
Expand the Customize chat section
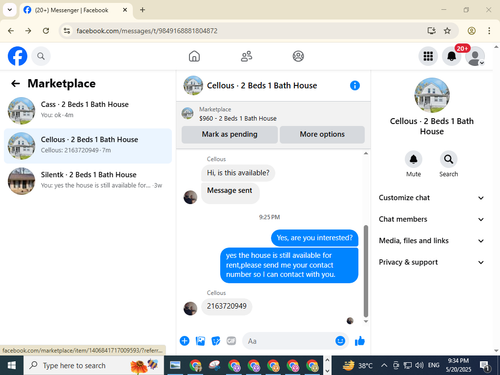click(x=431, y=198)
